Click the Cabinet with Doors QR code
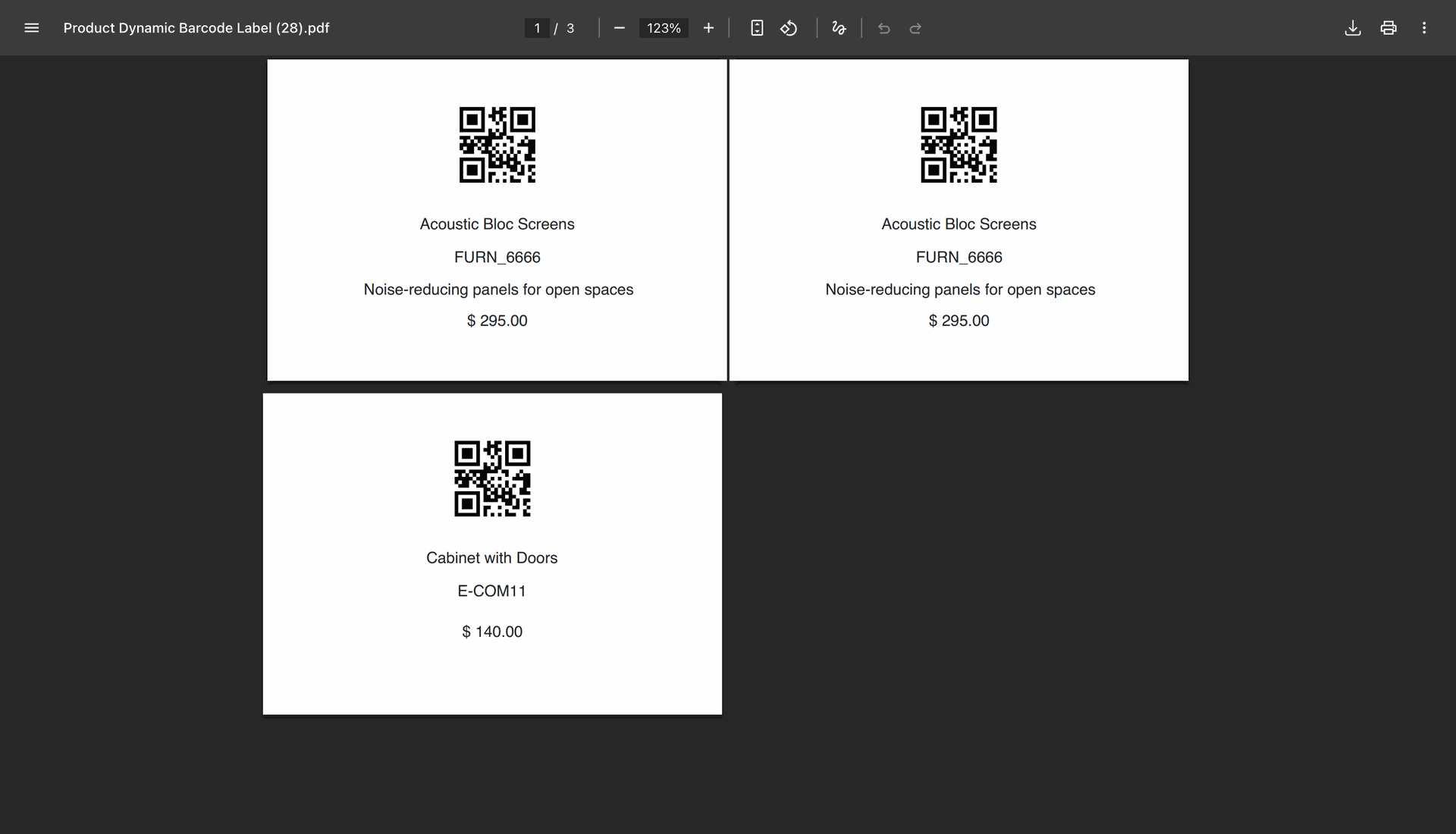 point(492,478)
